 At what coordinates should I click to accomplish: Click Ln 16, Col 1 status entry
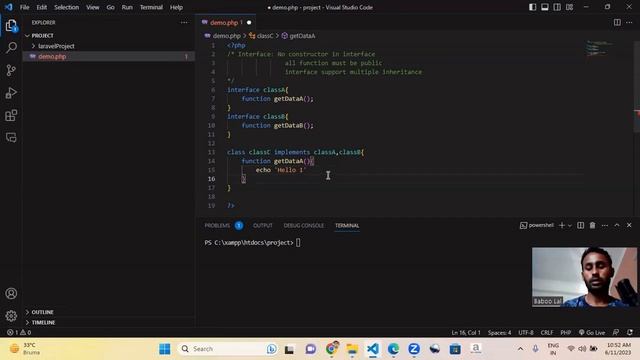tap(466, 332)
